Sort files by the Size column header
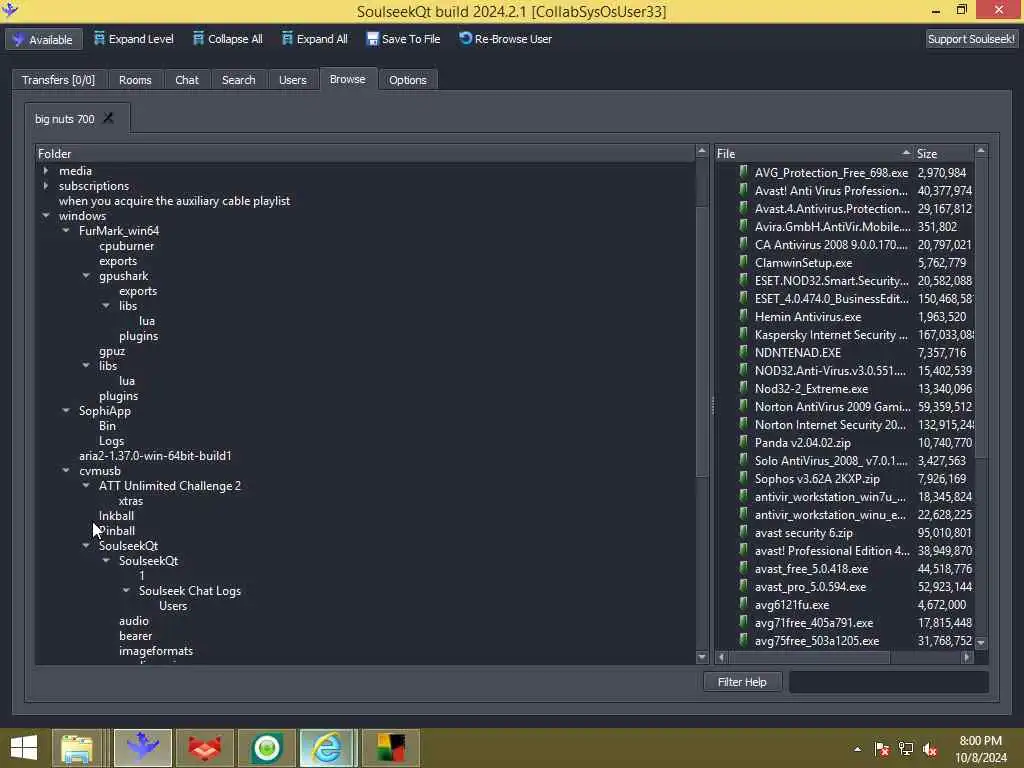Viewport: 1024px width, 768px height. 943,153
